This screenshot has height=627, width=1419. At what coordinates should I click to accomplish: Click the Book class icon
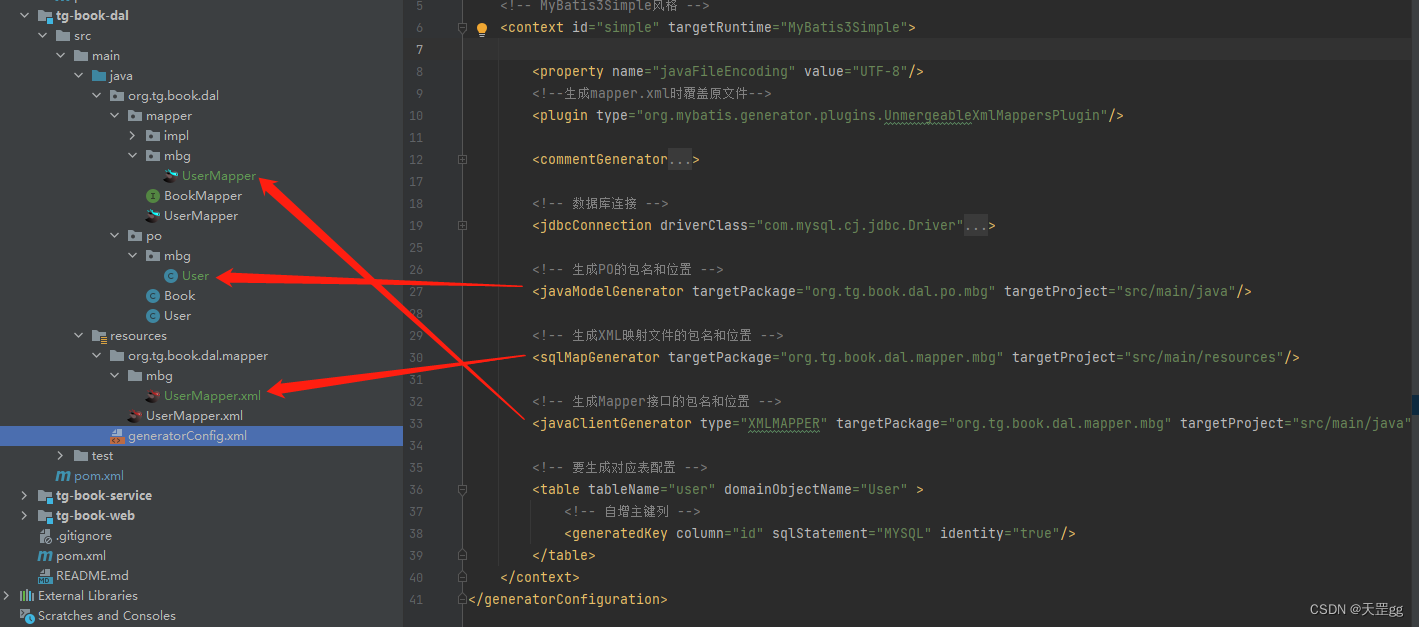pyautogui.click(x=153, y=296)
